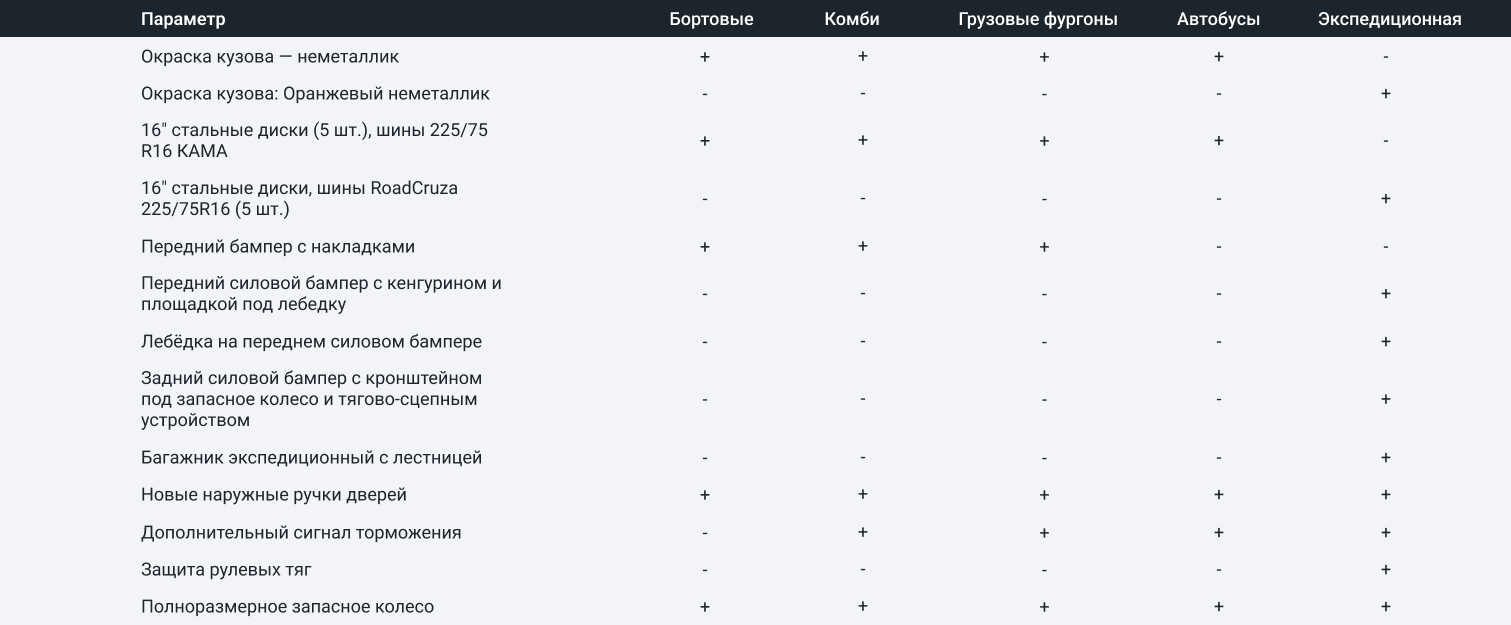
Task: Click Экспедиционная plus for 'Багажник экспедиционный с лестницей'
Action: 1386,458
